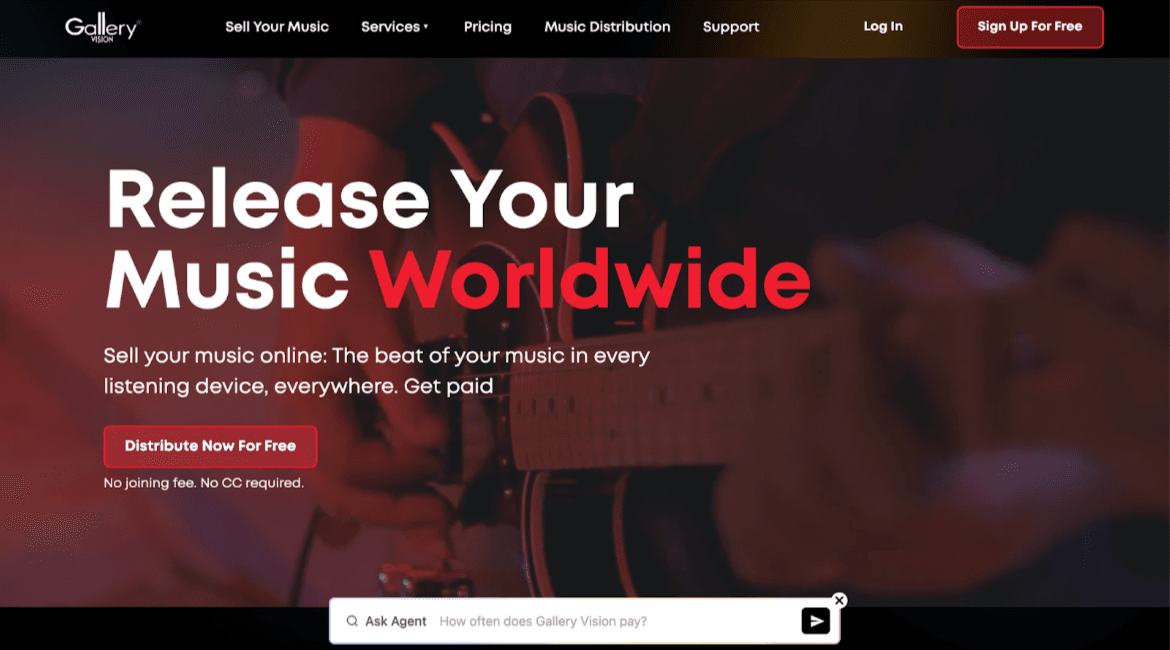Send the Ask Agent question

point(816,621)
